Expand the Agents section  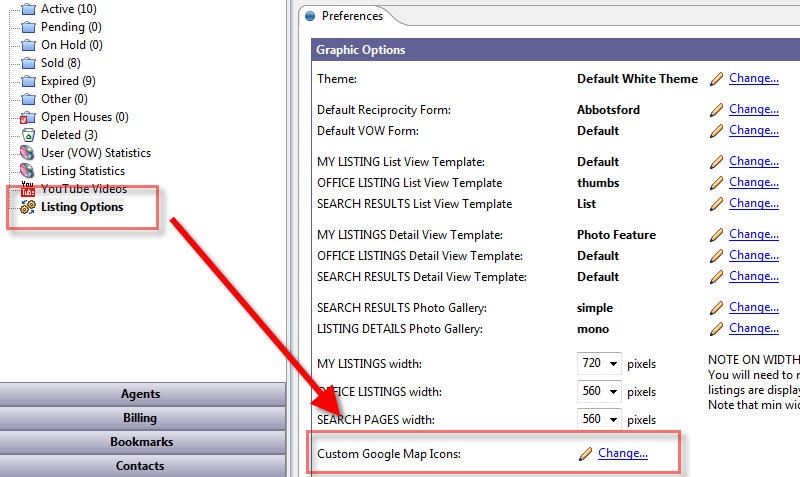click(x=140, y=394)
